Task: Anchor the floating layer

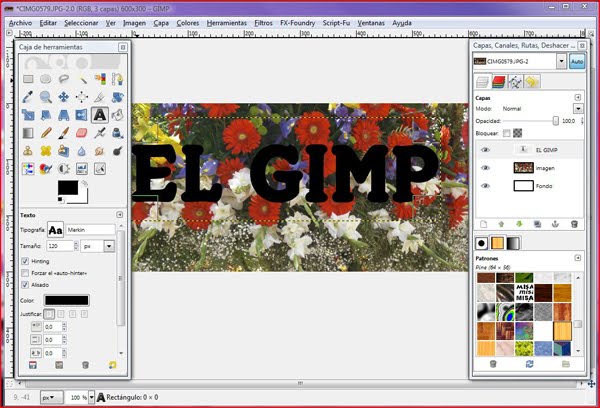Action: coord(555,225)
